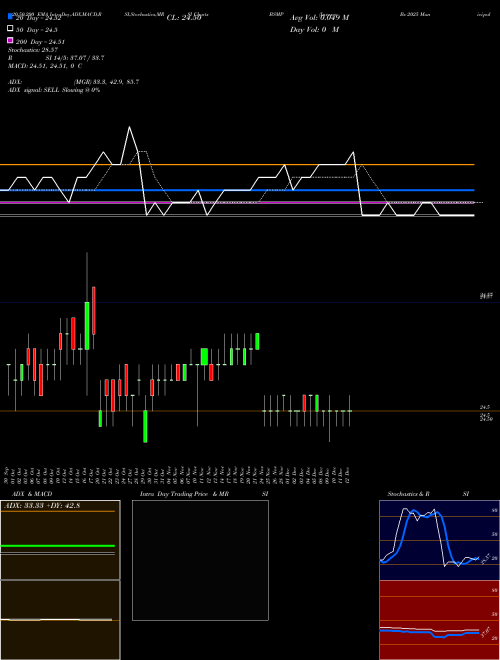Click the 'Day Vol: 0 M' label
This screenshot has width=500, height=660.
[314, 30]
